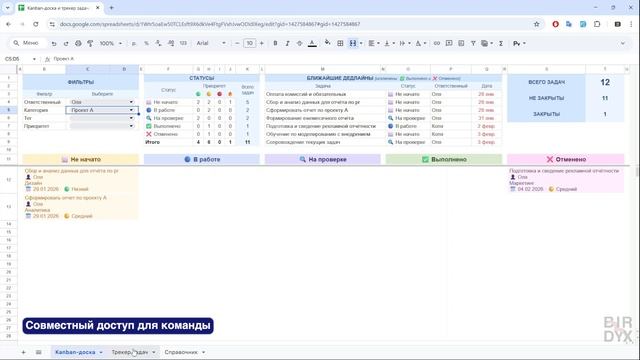Click the Print icon
Screen dimensions: 640x360
tap(78, 43)
